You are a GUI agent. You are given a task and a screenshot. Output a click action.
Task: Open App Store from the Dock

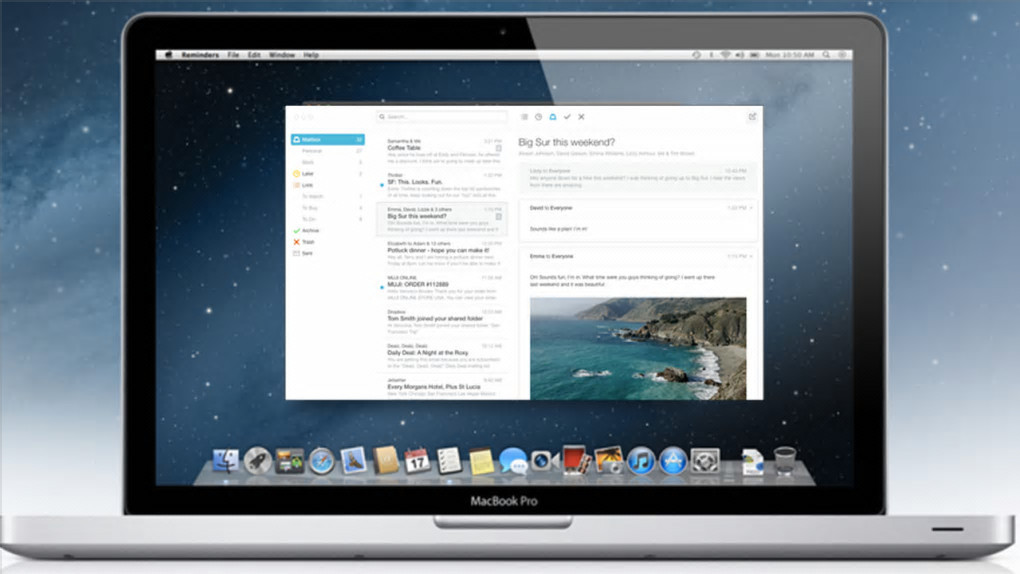point(673,461)
